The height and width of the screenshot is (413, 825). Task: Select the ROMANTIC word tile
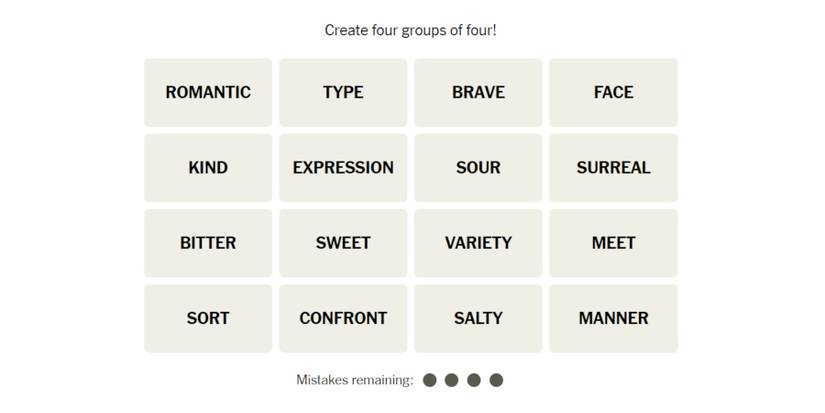coord(208,92)
